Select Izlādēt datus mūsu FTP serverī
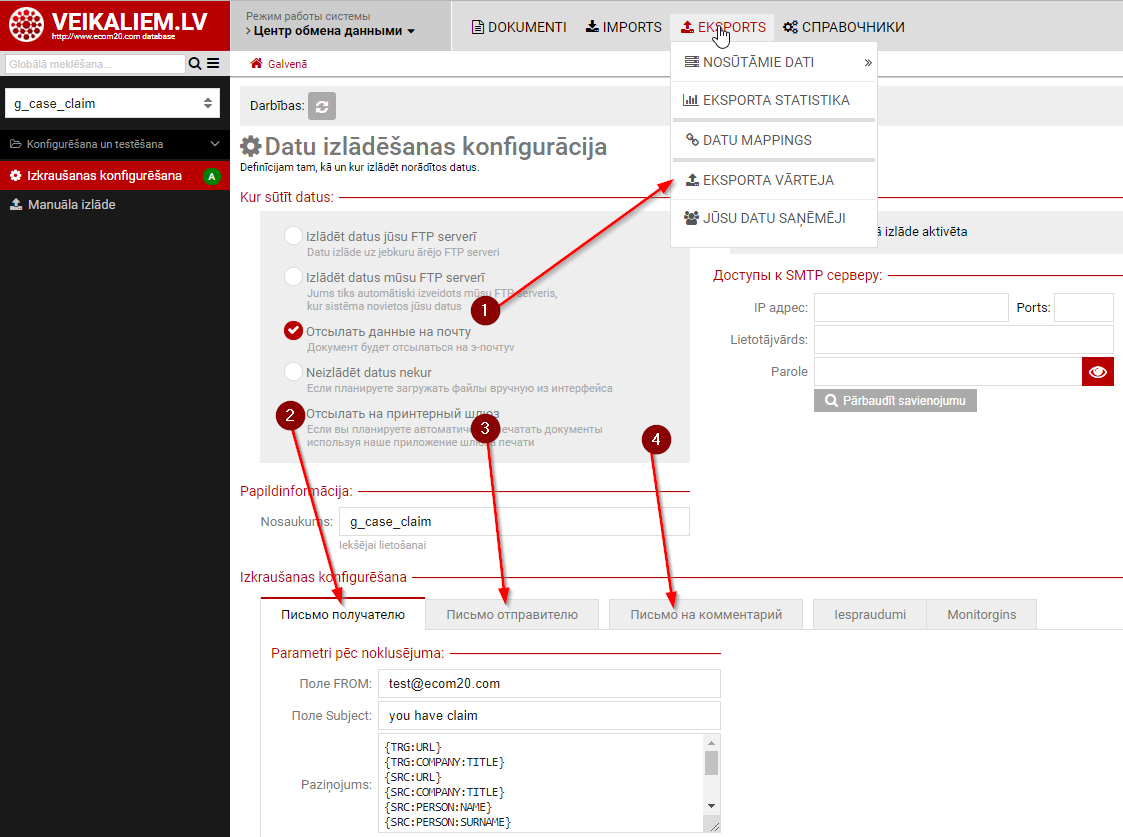 (293, 276)
